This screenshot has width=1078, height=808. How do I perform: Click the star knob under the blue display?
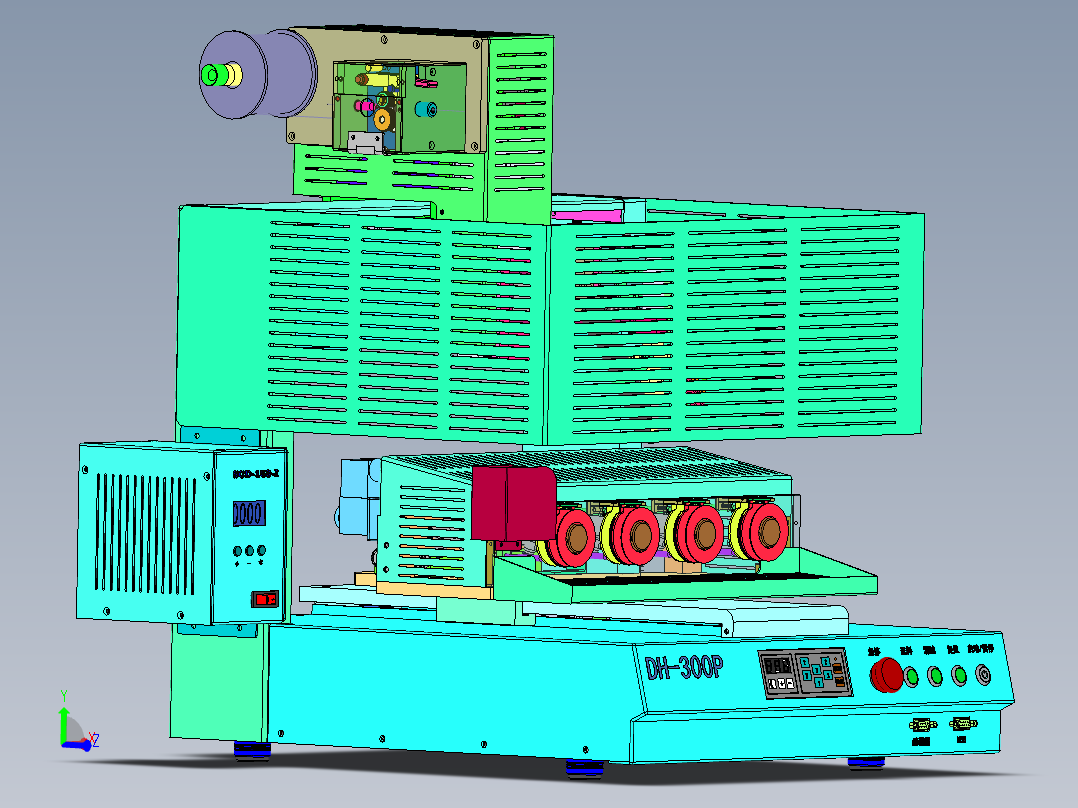click(x=261, y=551)
